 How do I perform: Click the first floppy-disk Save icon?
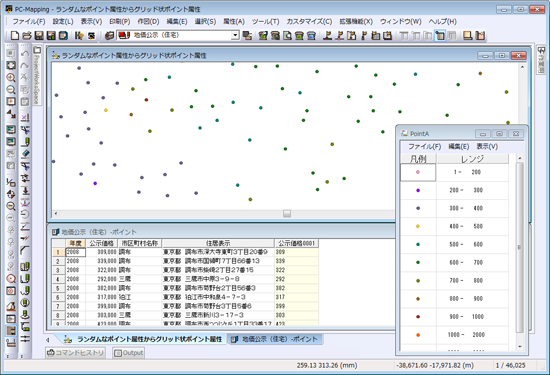coord(39,35)
